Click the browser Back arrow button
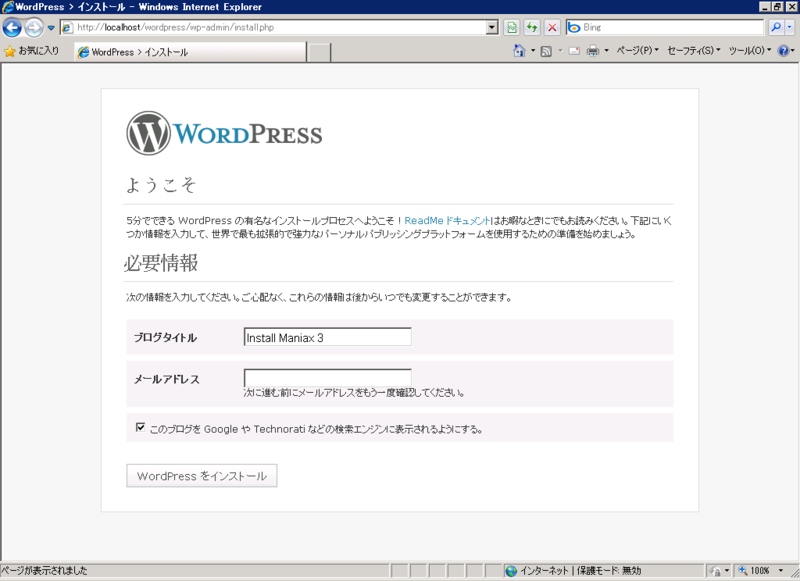800x581 pixels. [12, 28]
